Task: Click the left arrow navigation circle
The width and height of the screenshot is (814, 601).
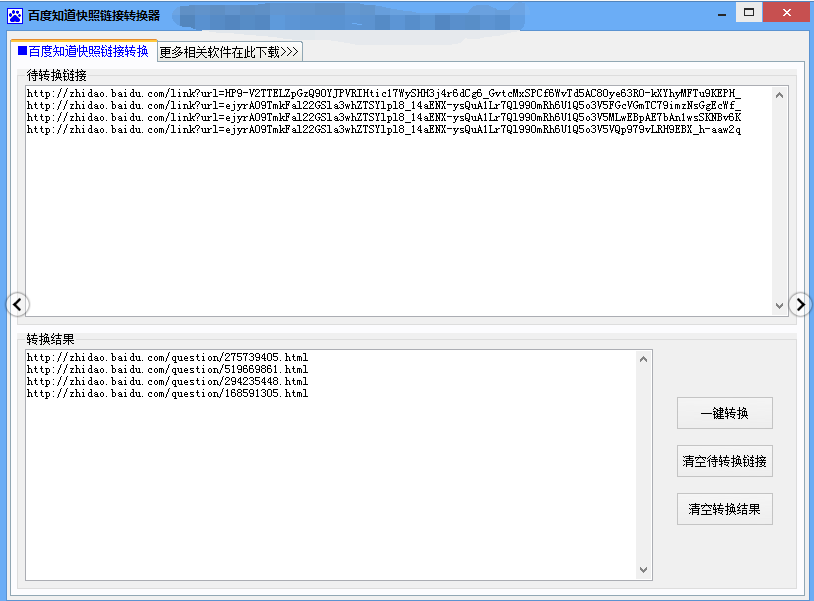Action: [x=18, y=305]
